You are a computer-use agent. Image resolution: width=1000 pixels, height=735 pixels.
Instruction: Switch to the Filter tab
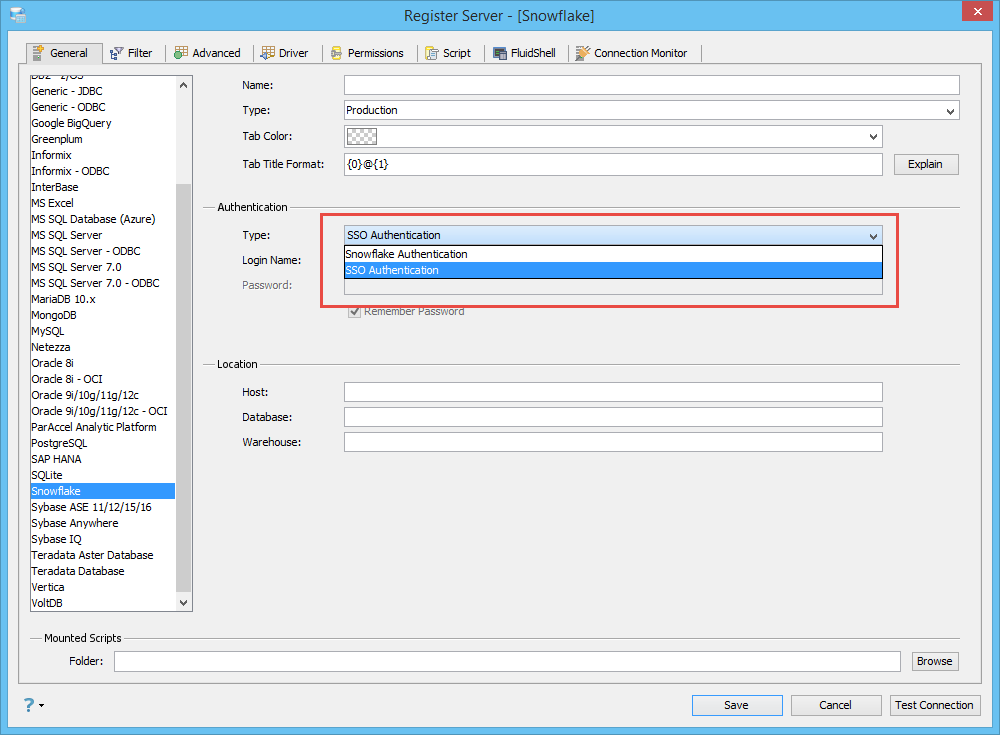[131, 54]
